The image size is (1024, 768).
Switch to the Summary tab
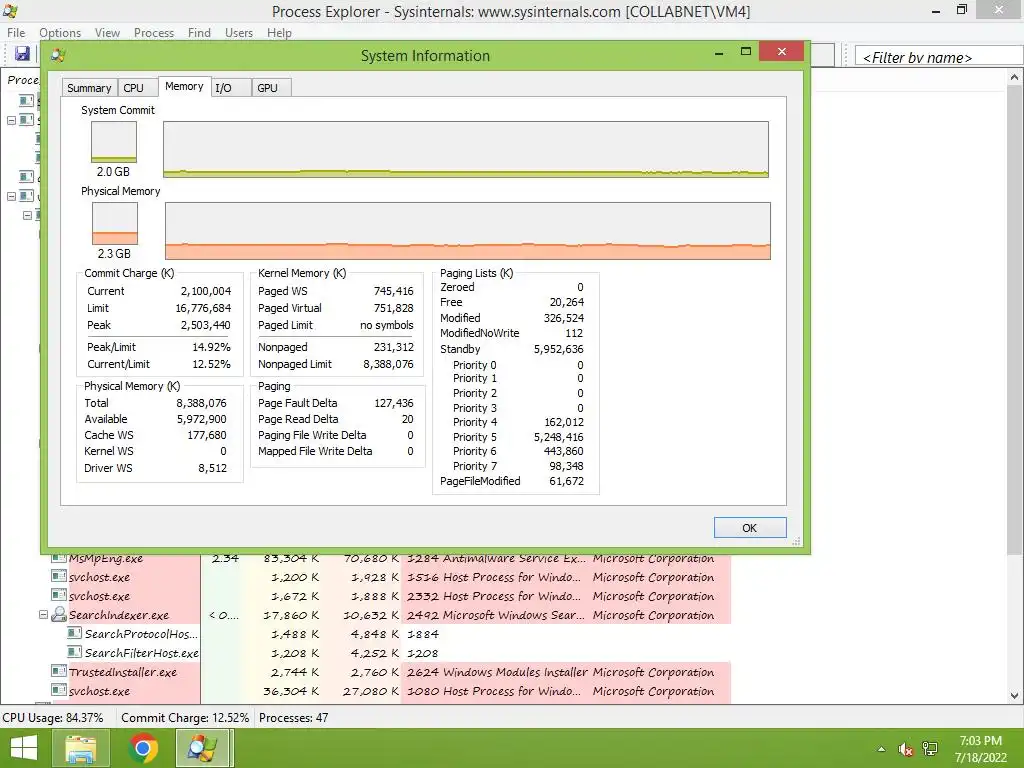click(x=89, y=88)
